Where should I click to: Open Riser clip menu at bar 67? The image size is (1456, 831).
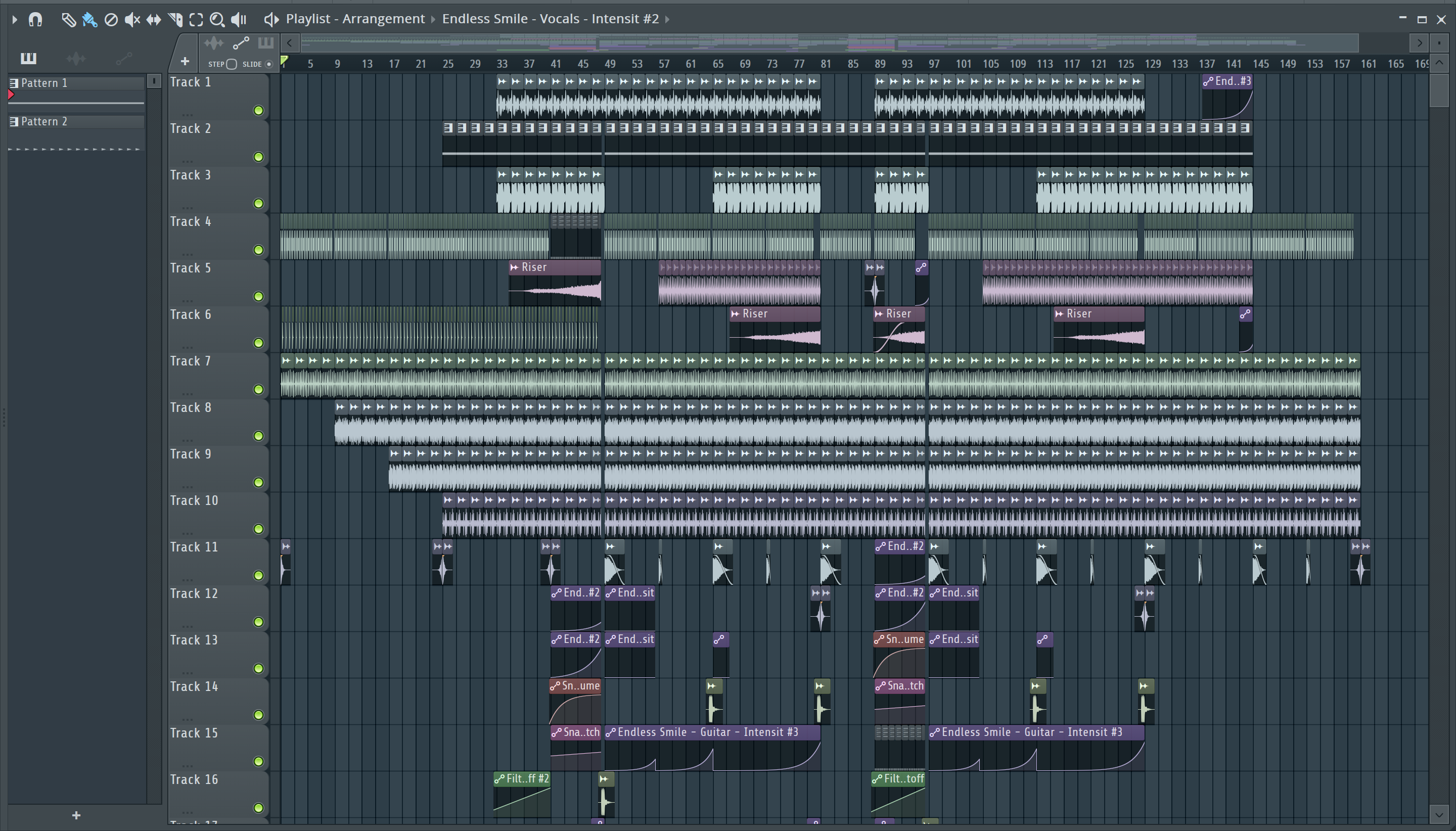[x=735, y=314]
